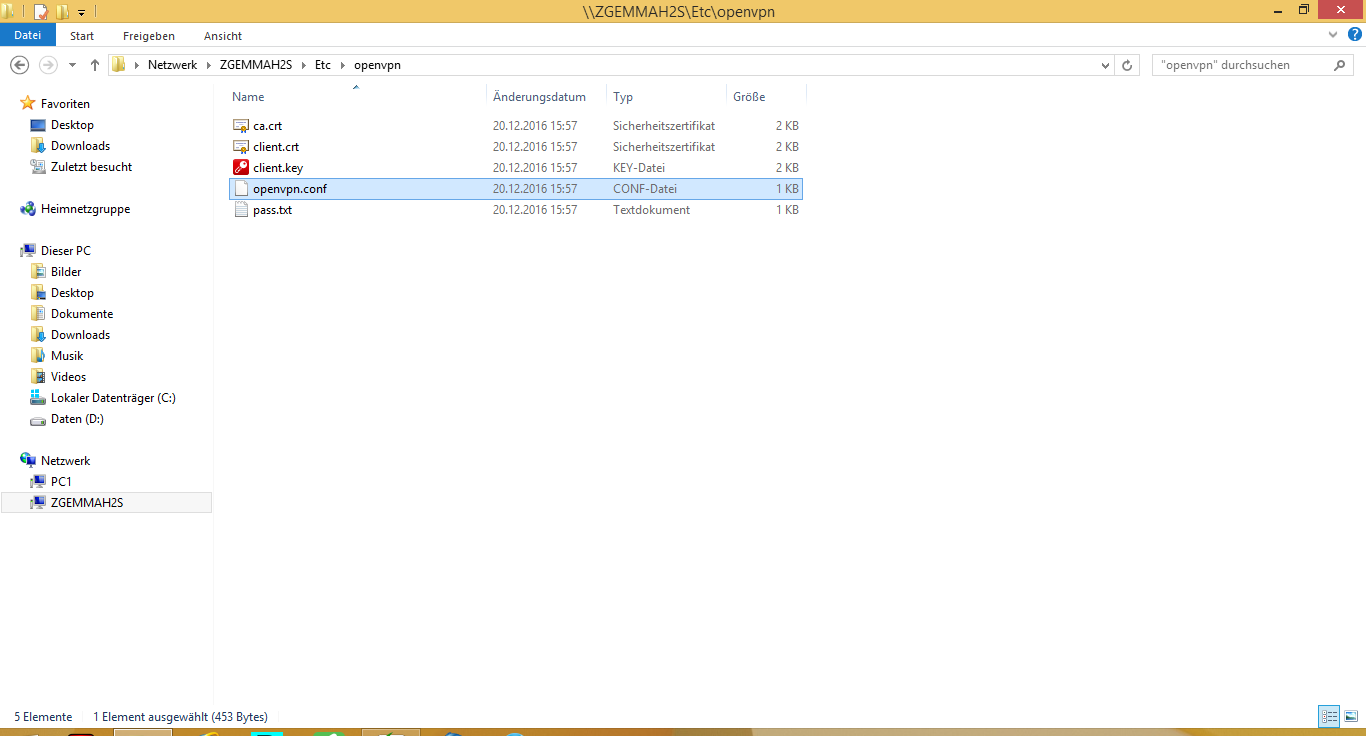Switch to large thumbnails view

1350,716
